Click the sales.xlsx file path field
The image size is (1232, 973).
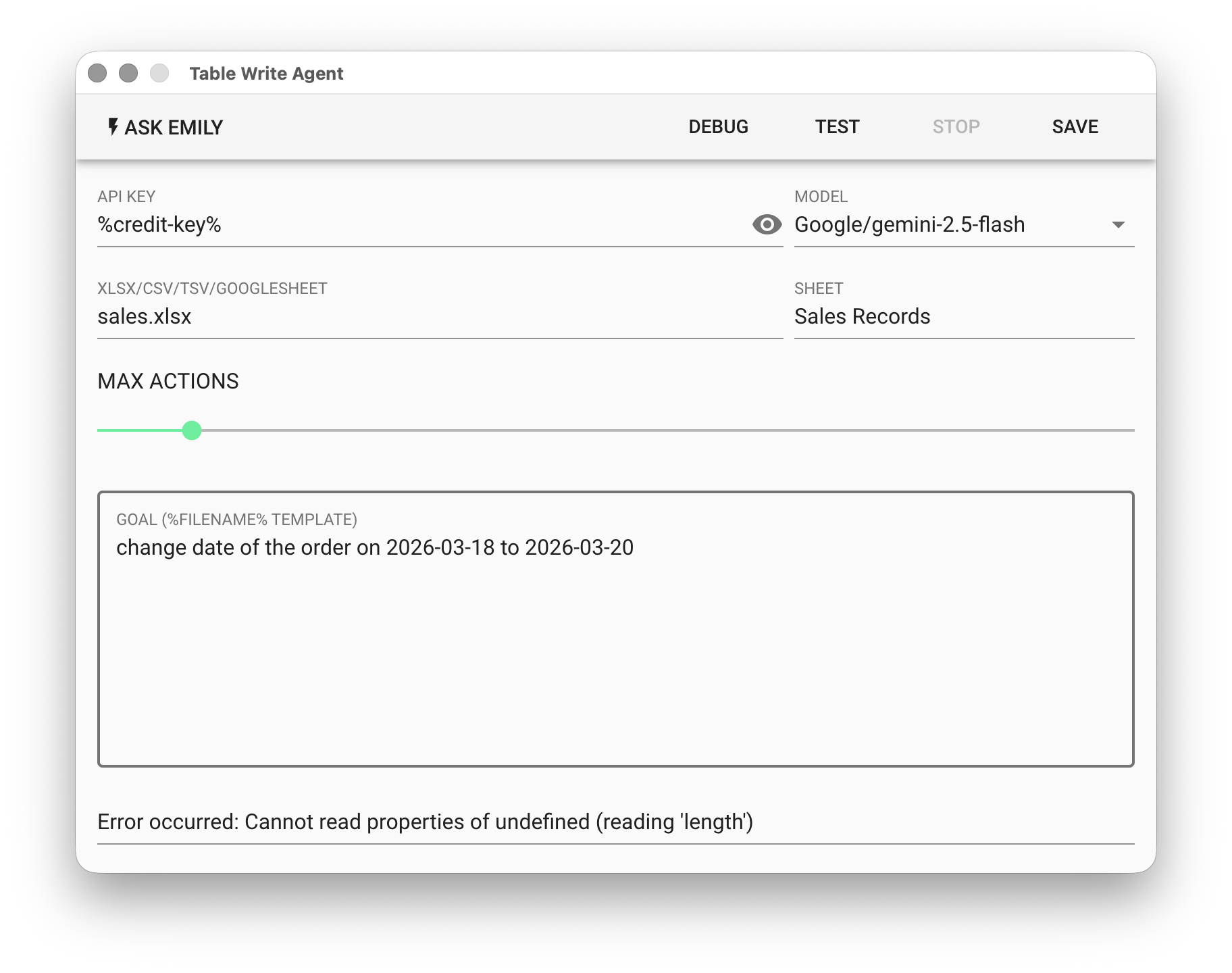pyautogui.click(x=439, y=317)
